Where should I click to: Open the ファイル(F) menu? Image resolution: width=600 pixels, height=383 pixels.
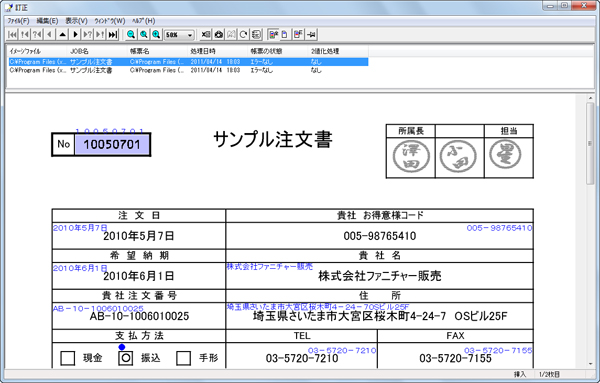tap(18, 21)
